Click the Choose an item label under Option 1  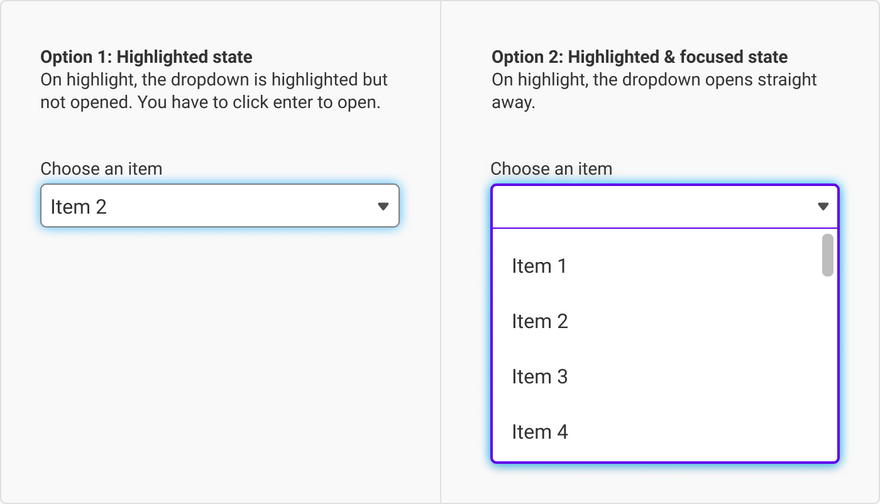101,169
